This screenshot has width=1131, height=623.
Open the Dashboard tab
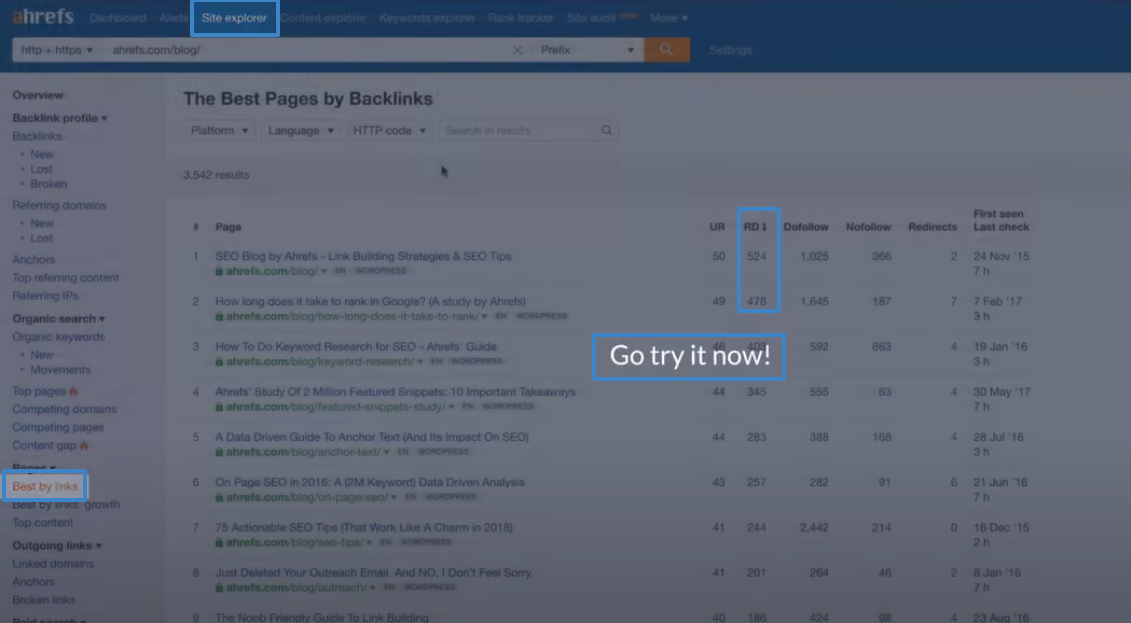click(x=118, y=17)
